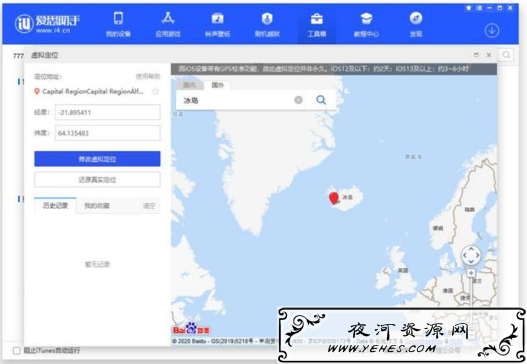The image size is (527, 364).
Task: Toggle the block iTunes auto-run checkbox
Action: pos(16,351)
